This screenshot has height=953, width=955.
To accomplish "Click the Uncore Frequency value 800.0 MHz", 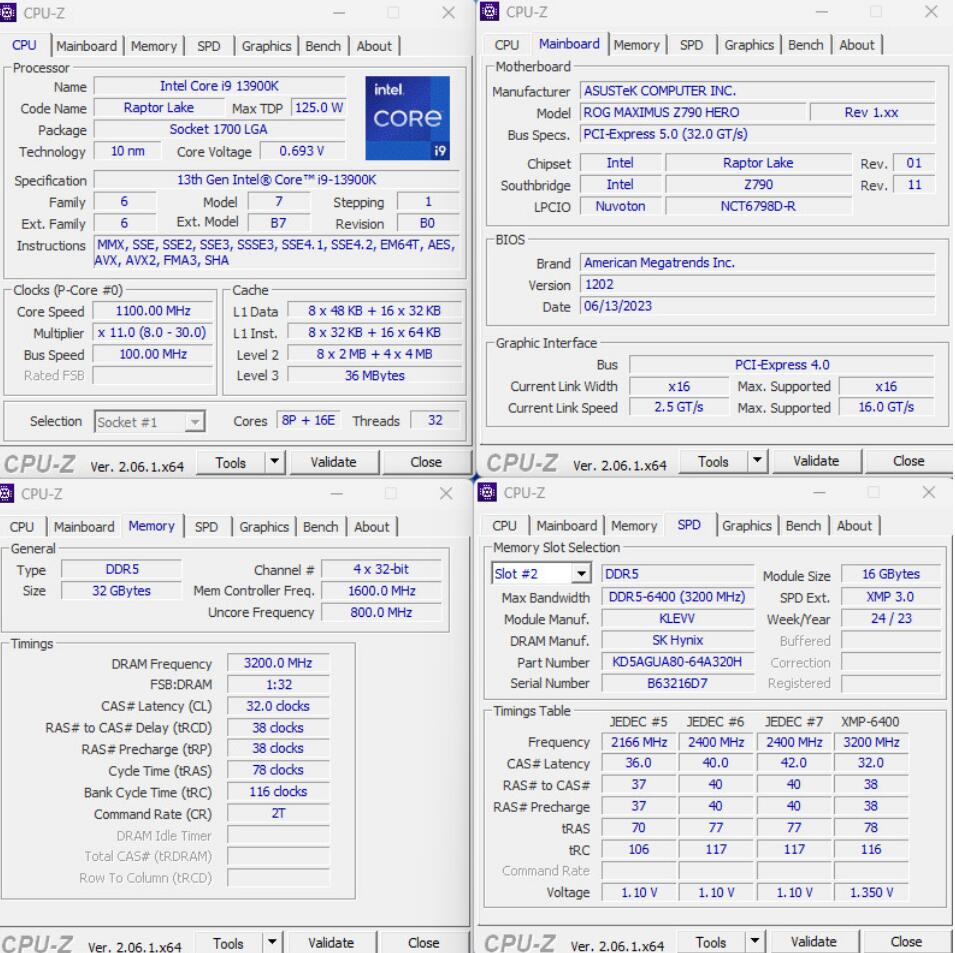I will 381,612.
